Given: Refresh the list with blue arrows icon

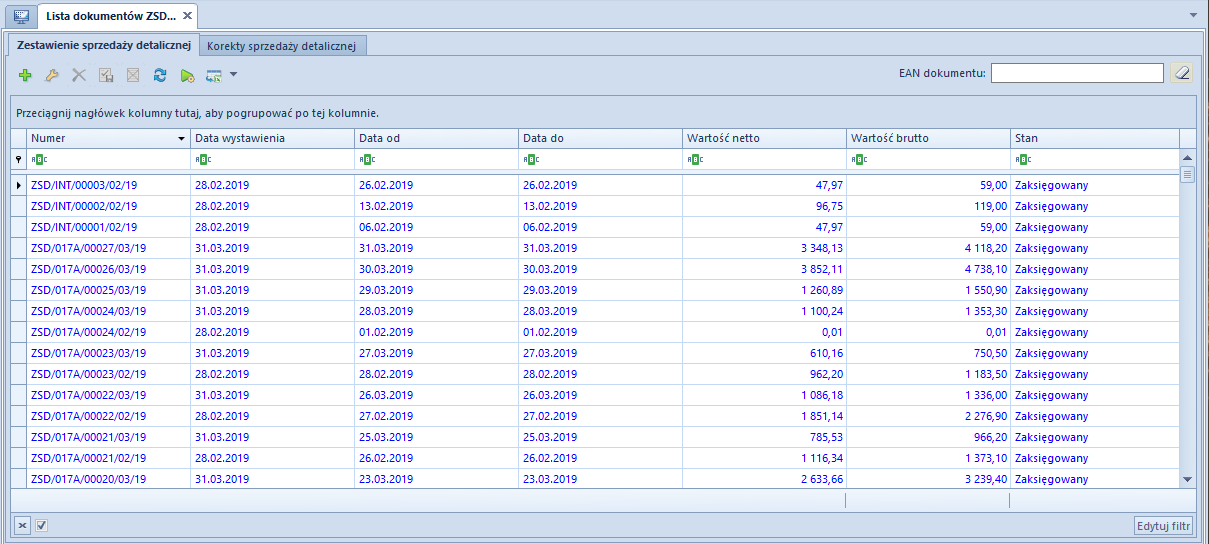Looking at the screenshot, I should pos(160,75).
